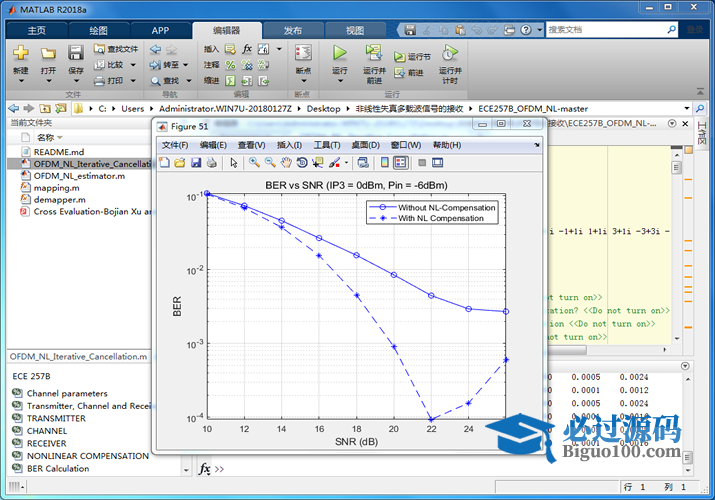Click the fx insert function icon
The height and width of the screenshot is (500, 715).
point(247,49)
